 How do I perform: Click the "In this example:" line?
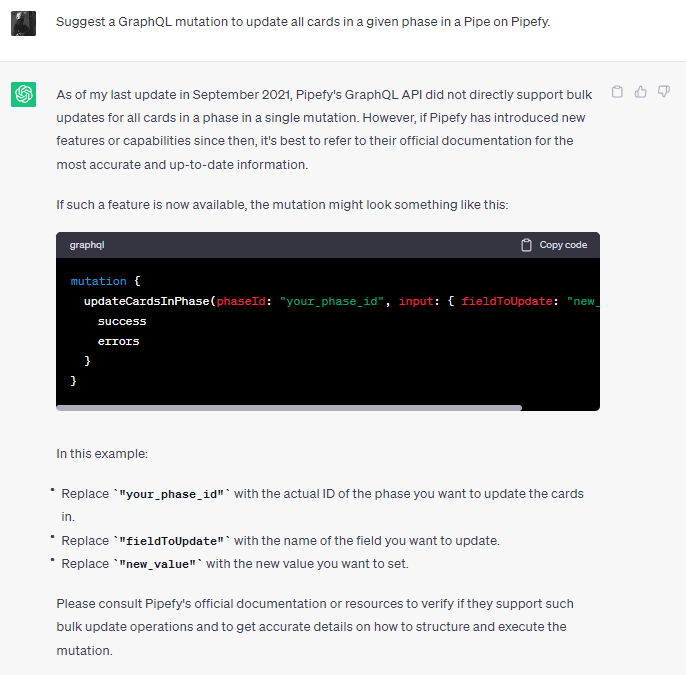point(102,454)
